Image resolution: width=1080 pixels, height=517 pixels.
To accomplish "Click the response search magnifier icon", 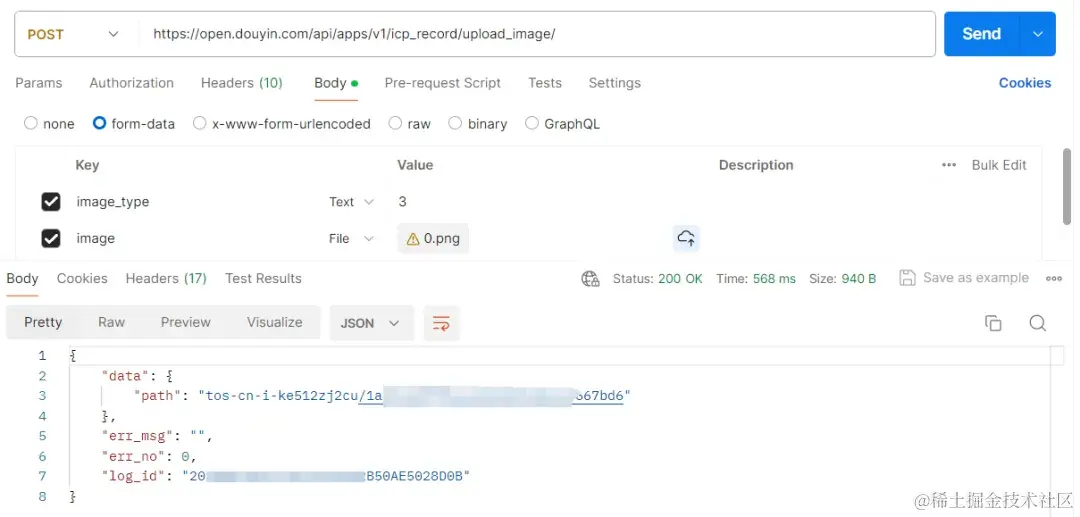I will pos(1038,323).
